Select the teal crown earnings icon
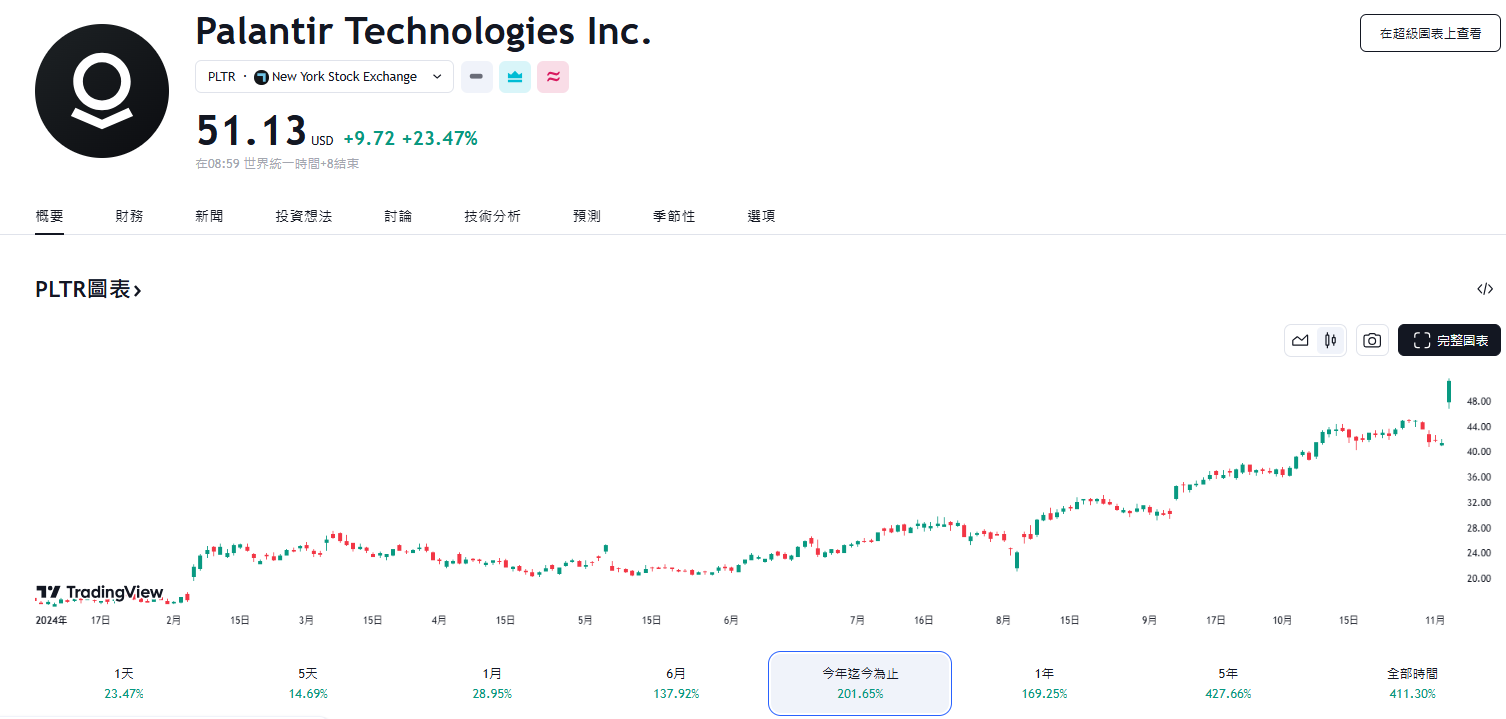1506x719 pixels. (x=514, y=76)
